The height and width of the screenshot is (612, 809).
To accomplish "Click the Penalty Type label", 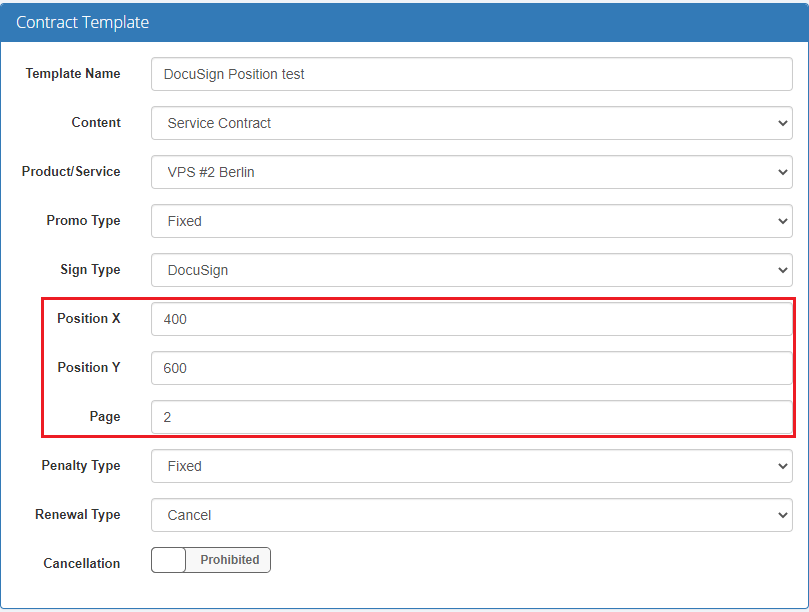I will (80, 466).
